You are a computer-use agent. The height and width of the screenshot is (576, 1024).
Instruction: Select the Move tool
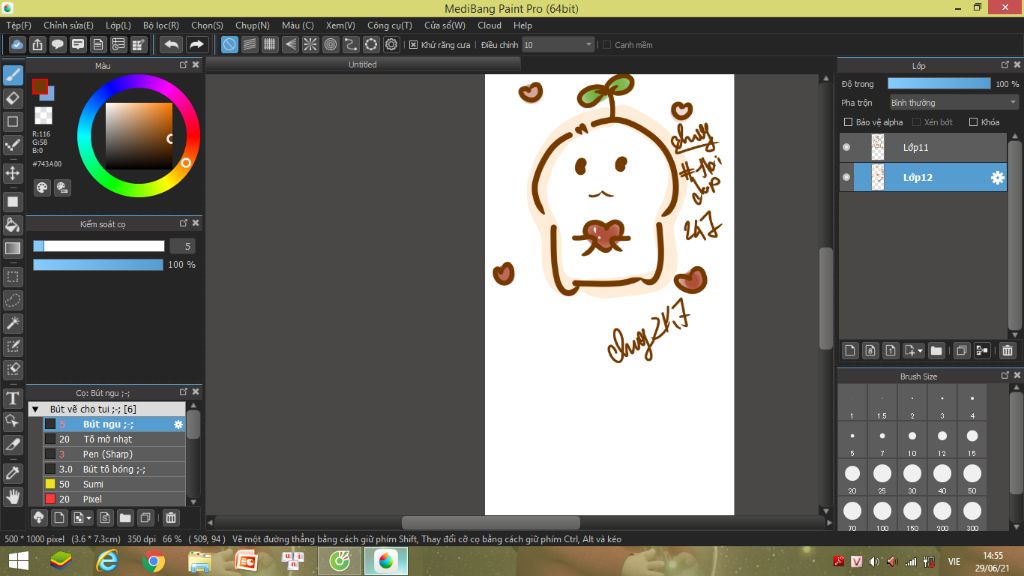click(12, 173)
